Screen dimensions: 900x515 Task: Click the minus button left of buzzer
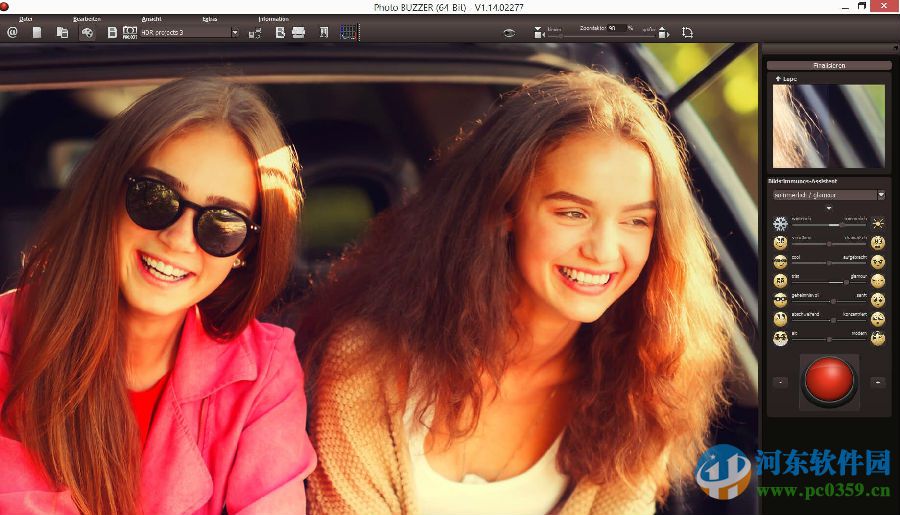[x=780, y=381]
